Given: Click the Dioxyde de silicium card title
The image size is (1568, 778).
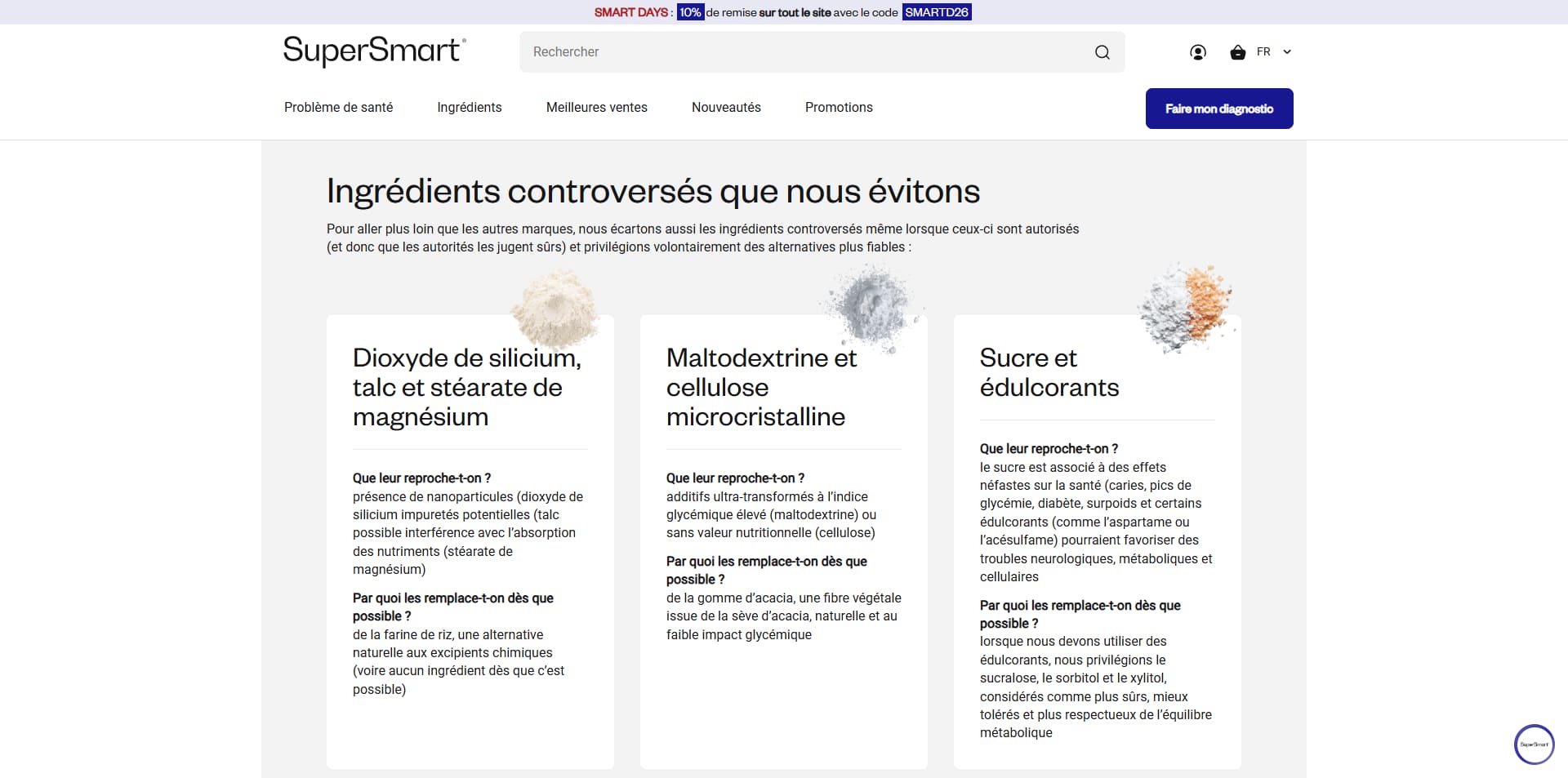Looking at the screenshot, I should click(x=467, y=387).
